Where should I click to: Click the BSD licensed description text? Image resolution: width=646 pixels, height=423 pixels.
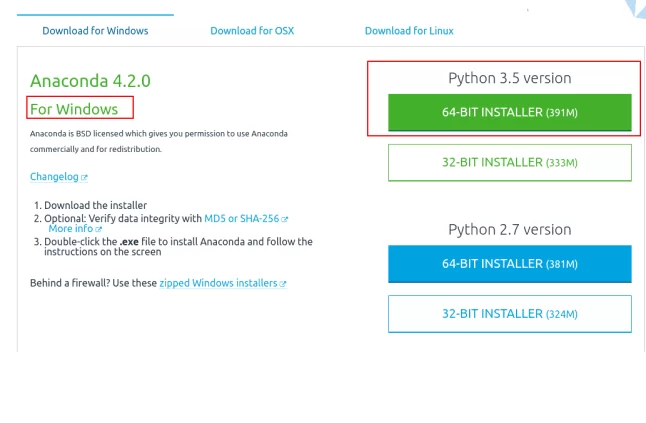pos(159,141)
